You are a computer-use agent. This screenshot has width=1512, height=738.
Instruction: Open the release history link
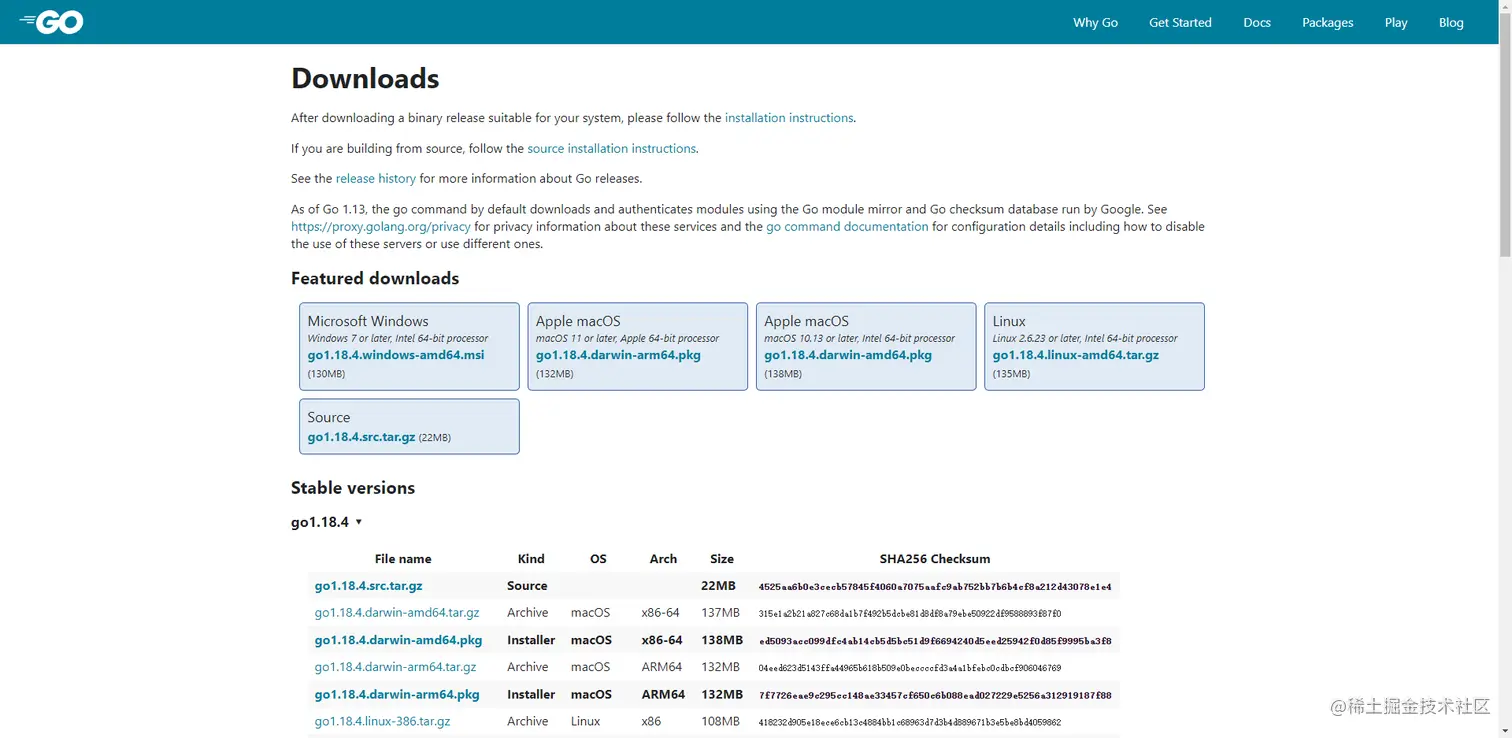(x=375, y=179)
